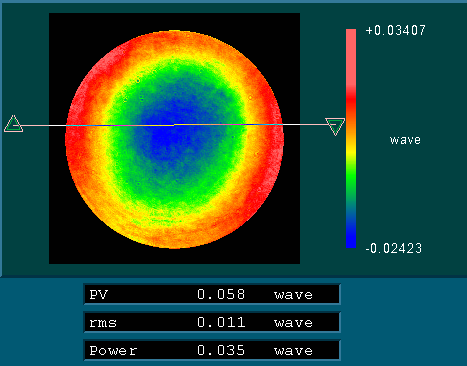Click the color scale bar legend
The image size is (467, 366).
(x=351, y=138)
